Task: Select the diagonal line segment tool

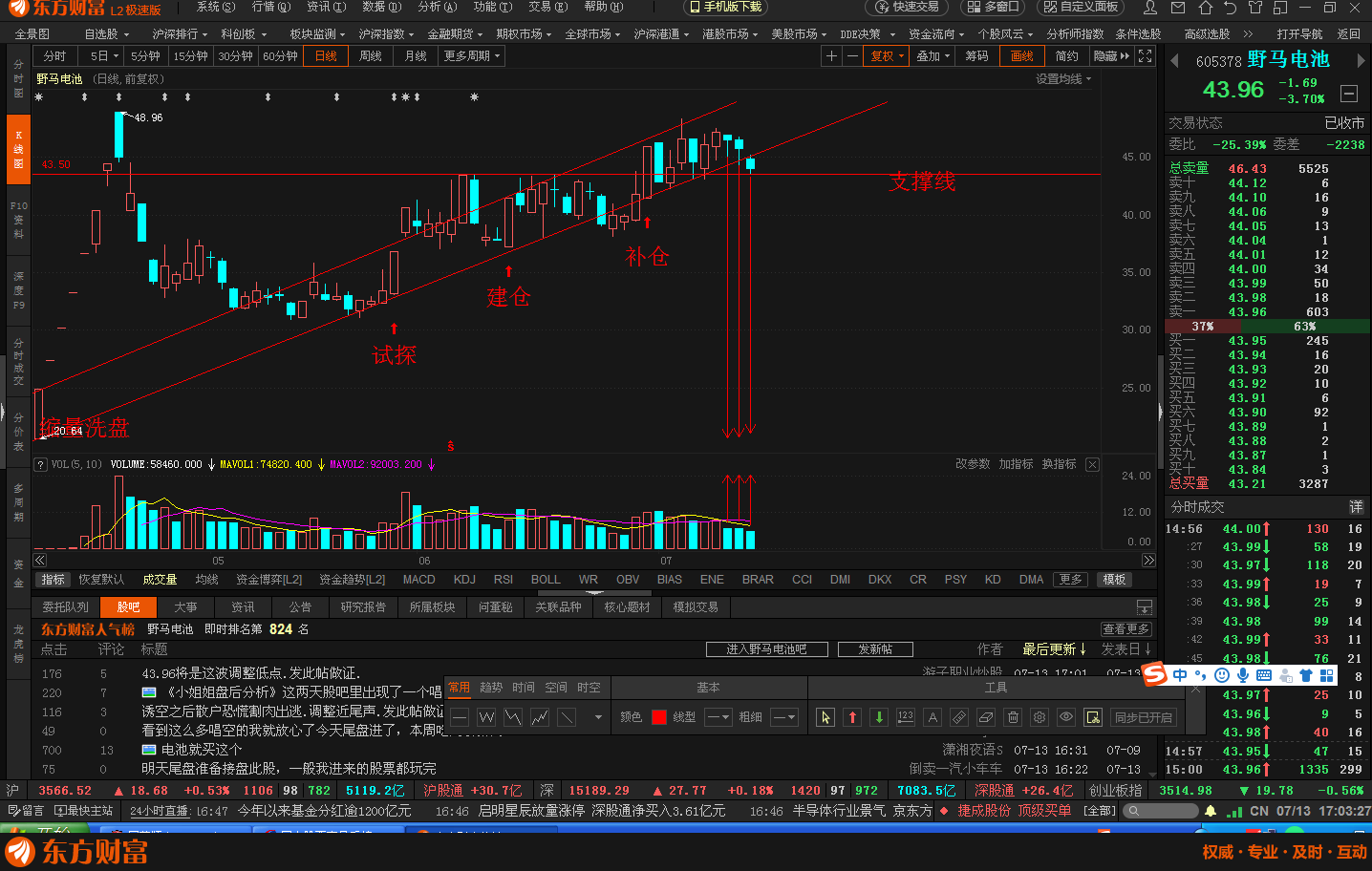Action: coord(567,717)
